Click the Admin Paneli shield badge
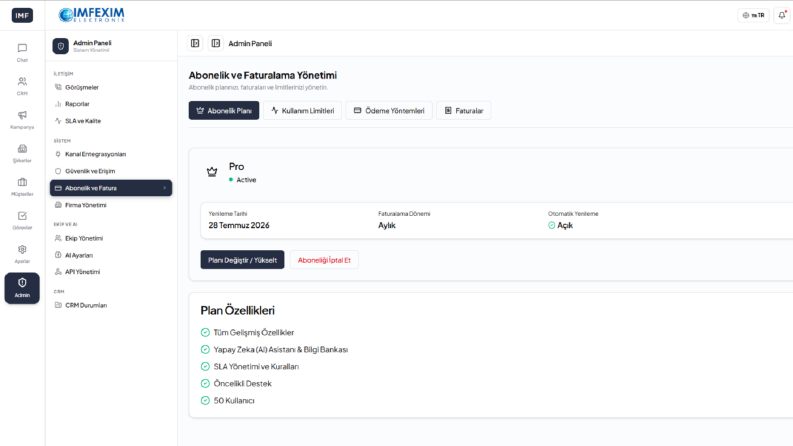Viewport: 793px width, 446px height. coord(61,46)
